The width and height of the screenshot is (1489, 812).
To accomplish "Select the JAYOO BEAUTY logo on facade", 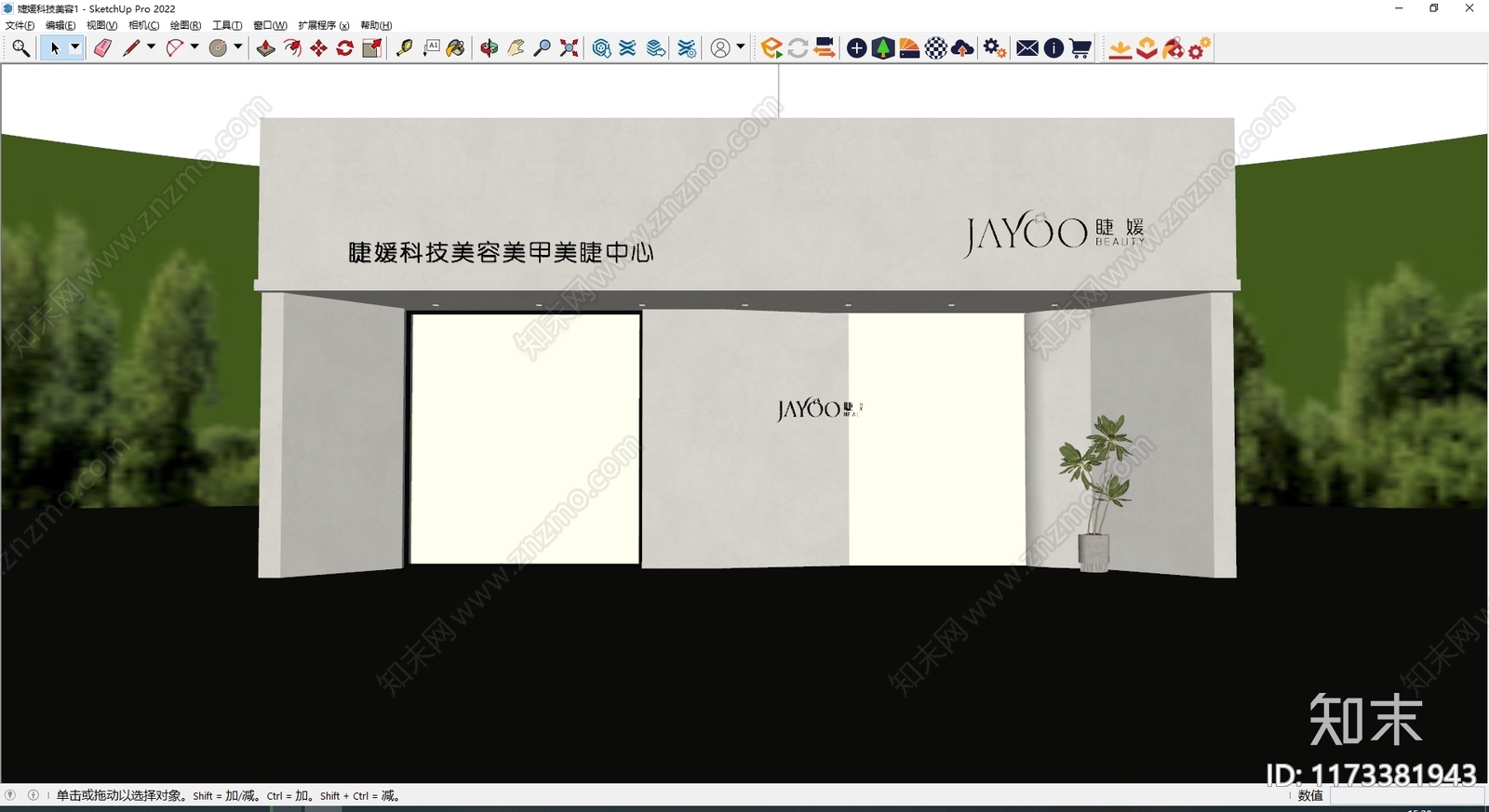I will pos(1054,233).
